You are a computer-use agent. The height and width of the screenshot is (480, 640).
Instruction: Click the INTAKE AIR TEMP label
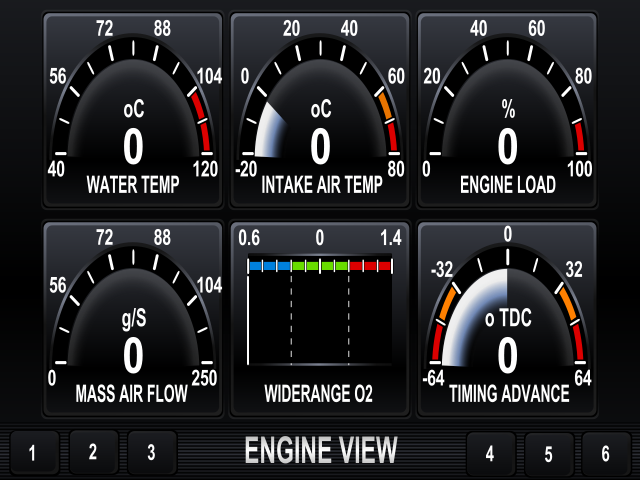point(322,185)
